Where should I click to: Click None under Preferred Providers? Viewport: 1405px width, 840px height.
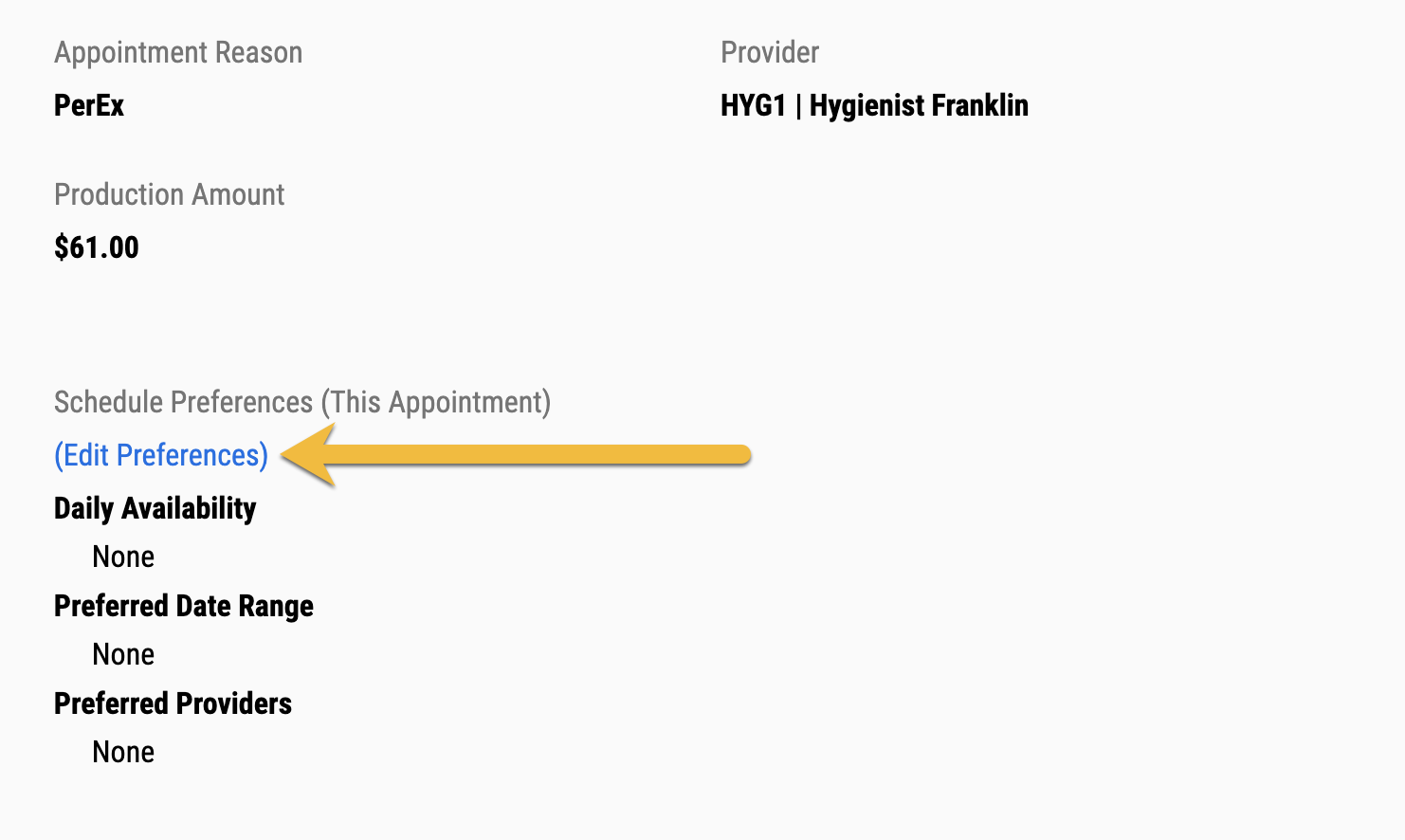[x=123, y=752]
